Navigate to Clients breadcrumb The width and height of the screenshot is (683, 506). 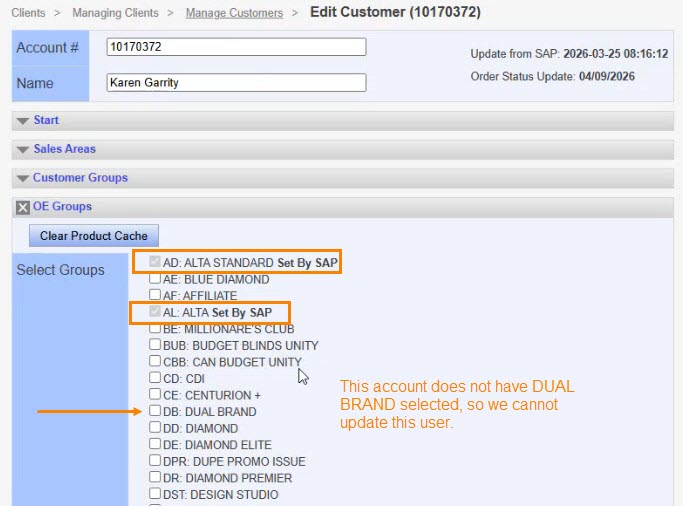click(x=28, y=13)
